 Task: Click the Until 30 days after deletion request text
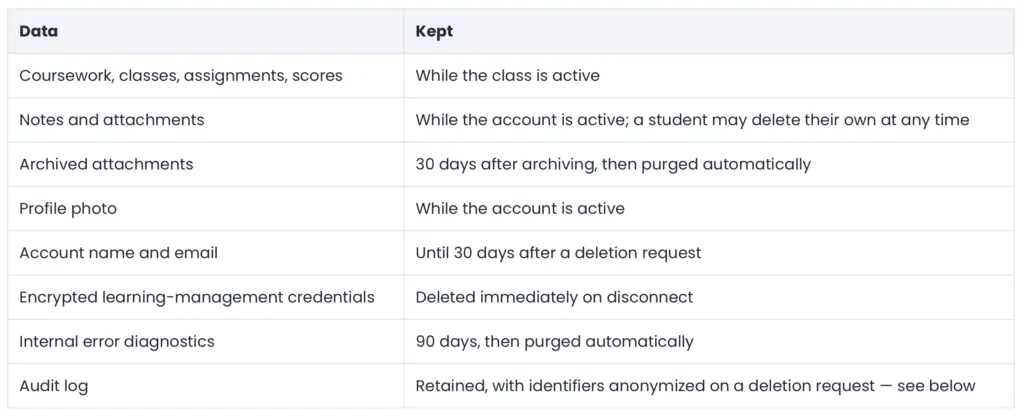pyautogui.click(x=558, y=253)
